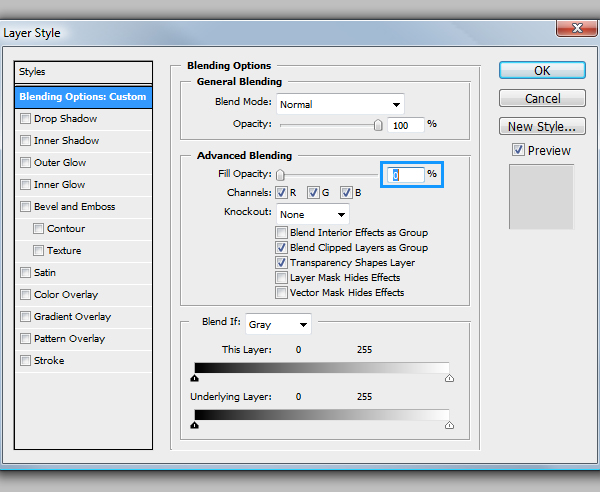600x492 pixels.
Task: Open the Contour settings label
Action: (x=66, y=229)
